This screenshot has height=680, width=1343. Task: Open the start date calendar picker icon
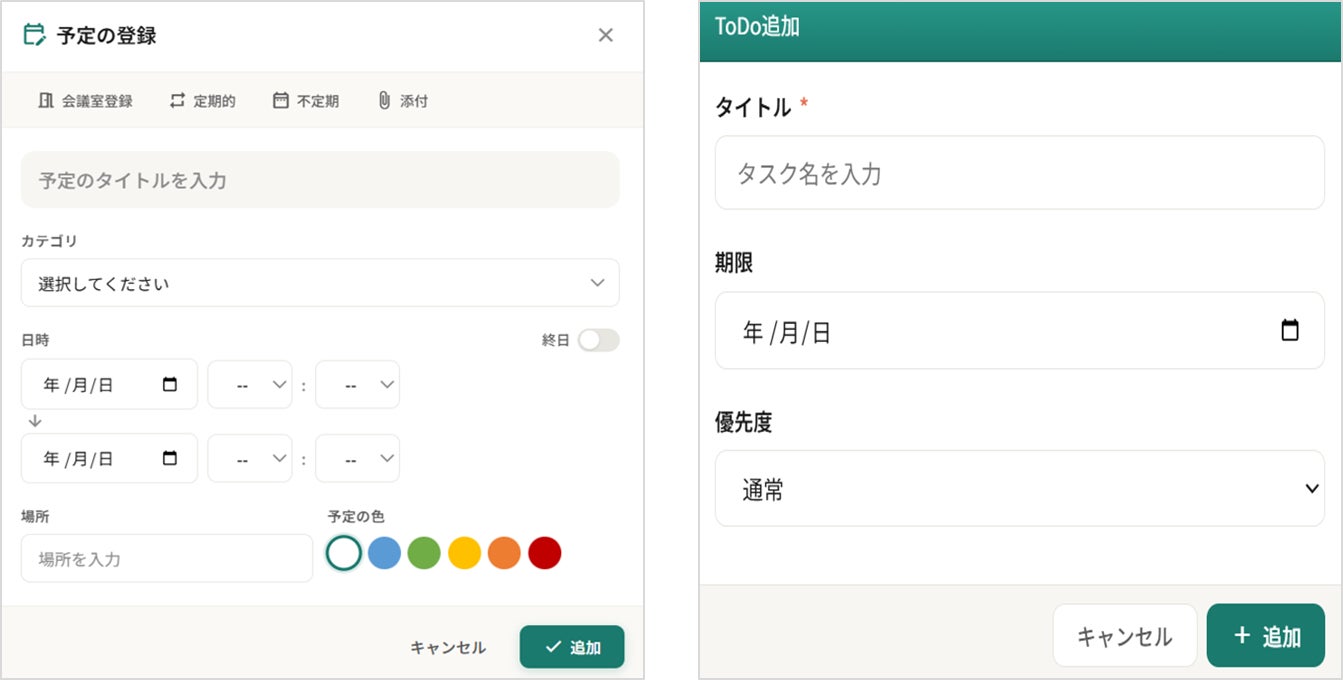pyautogui.click(x=170, y=385)
